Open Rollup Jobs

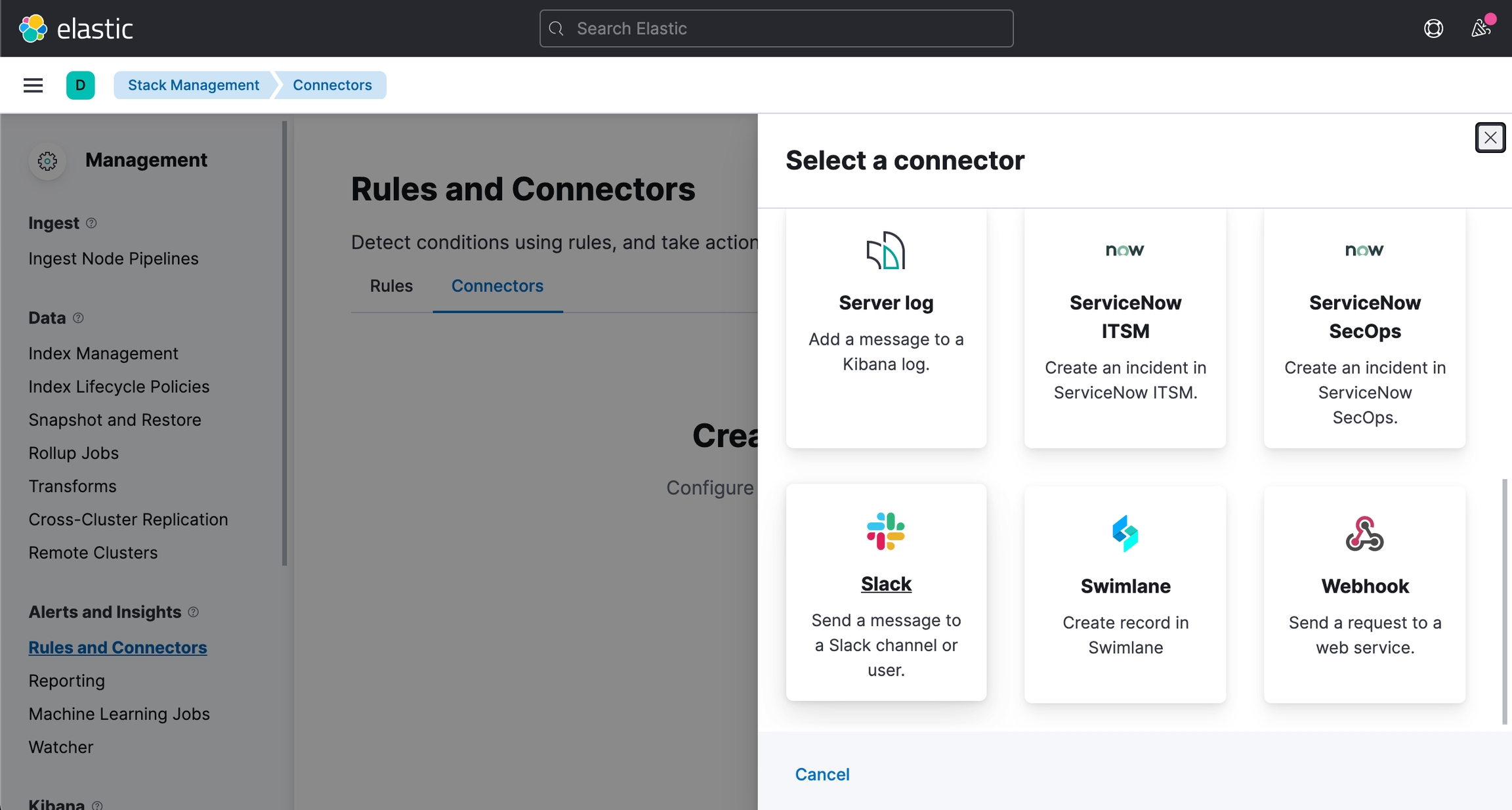point(73,453)
